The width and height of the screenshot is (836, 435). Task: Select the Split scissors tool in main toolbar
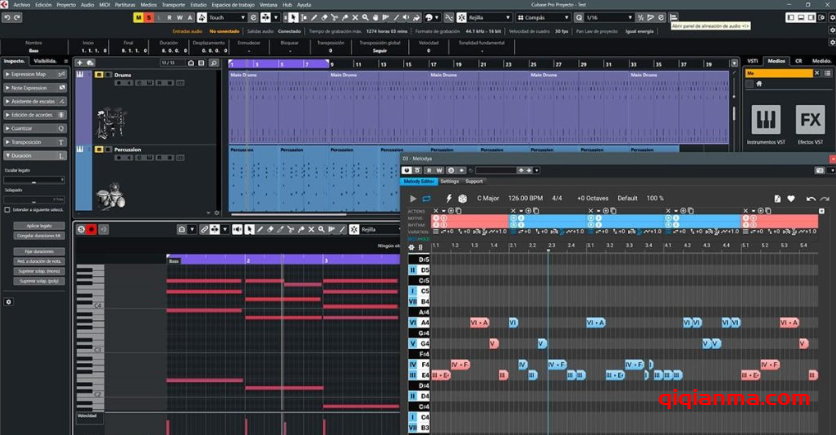pyautogui.click(x=334, y=18)
